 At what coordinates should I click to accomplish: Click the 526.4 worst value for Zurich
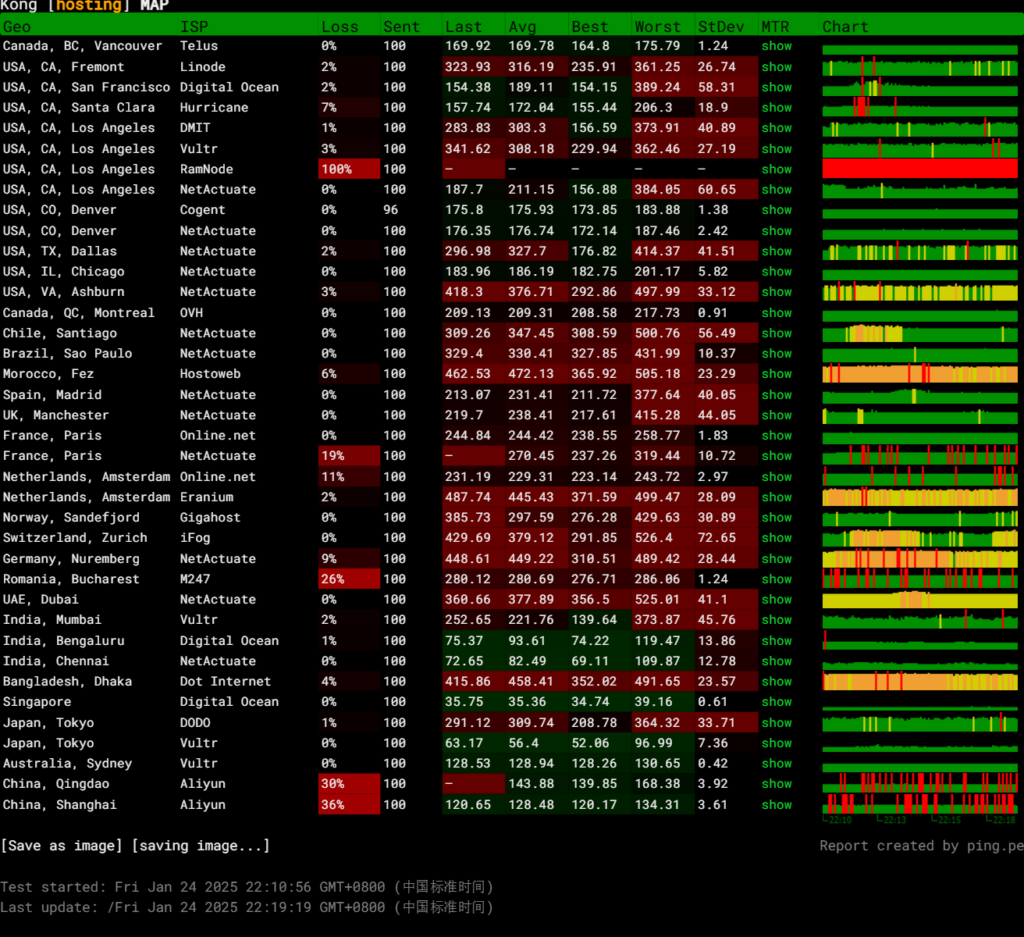(x=654, y=537)
